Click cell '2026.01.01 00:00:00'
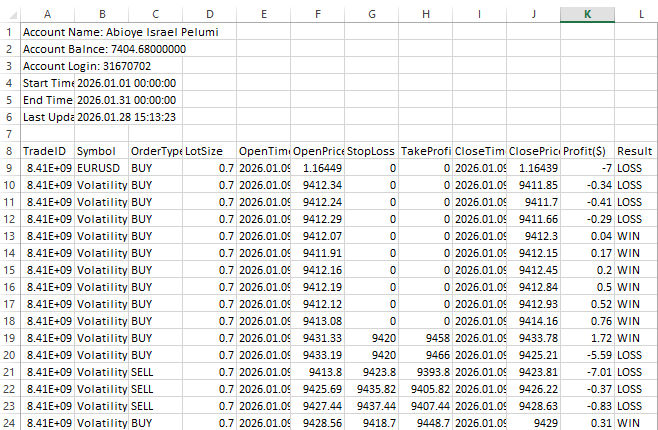Image resolution: width=658 pixels, height=430 pixels. (x=128, y=83)
